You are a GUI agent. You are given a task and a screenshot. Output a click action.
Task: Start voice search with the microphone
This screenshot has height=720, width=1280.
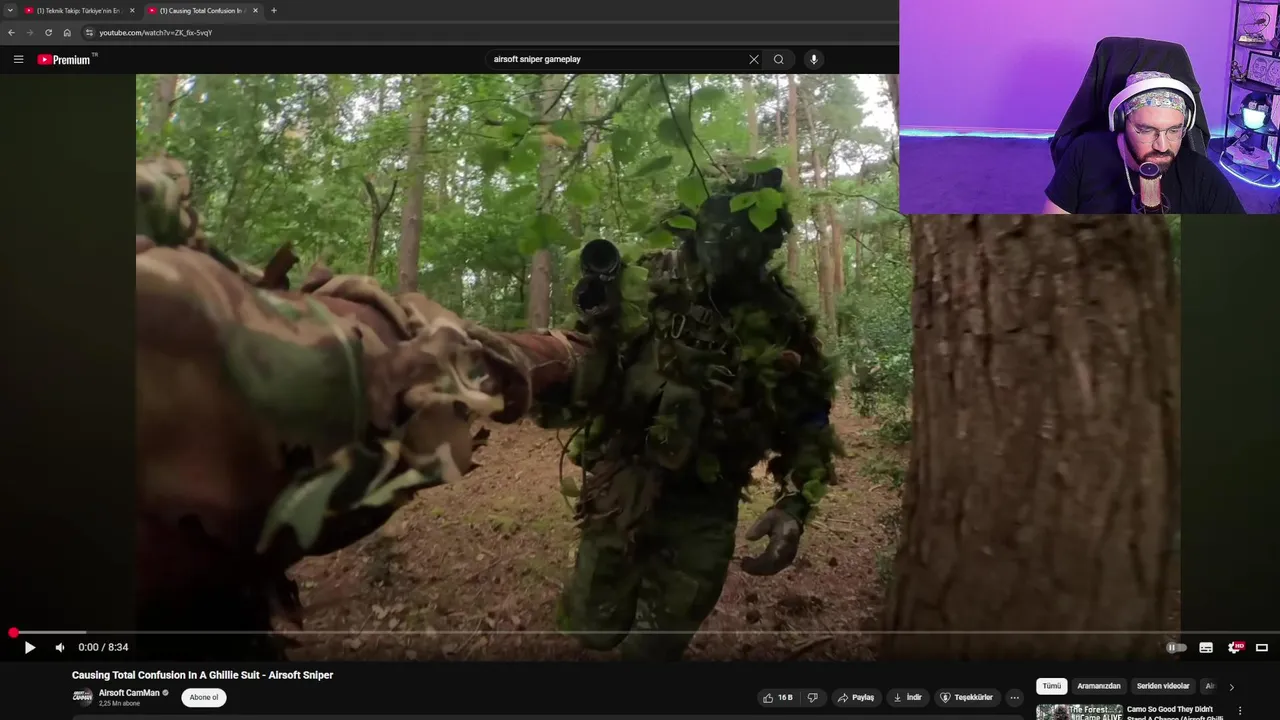tap(814, 59)
